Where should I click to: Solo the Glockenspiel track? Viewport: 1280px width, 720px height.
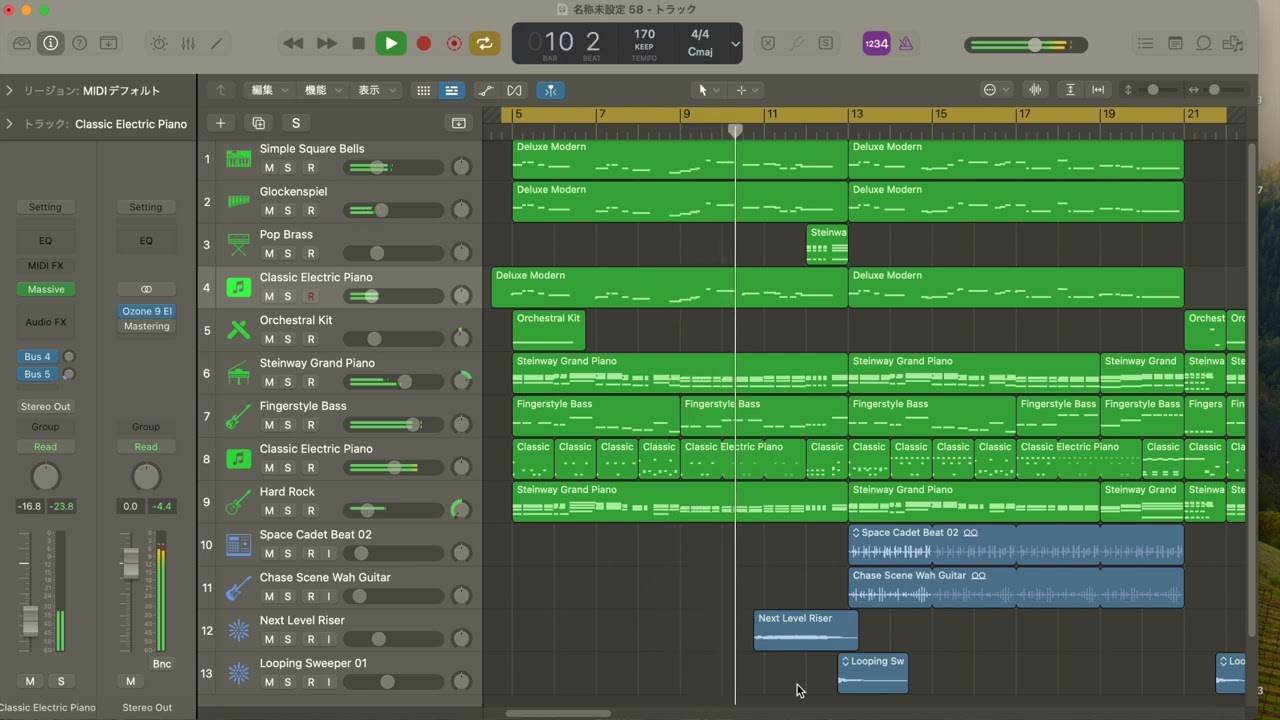point(288,211)
